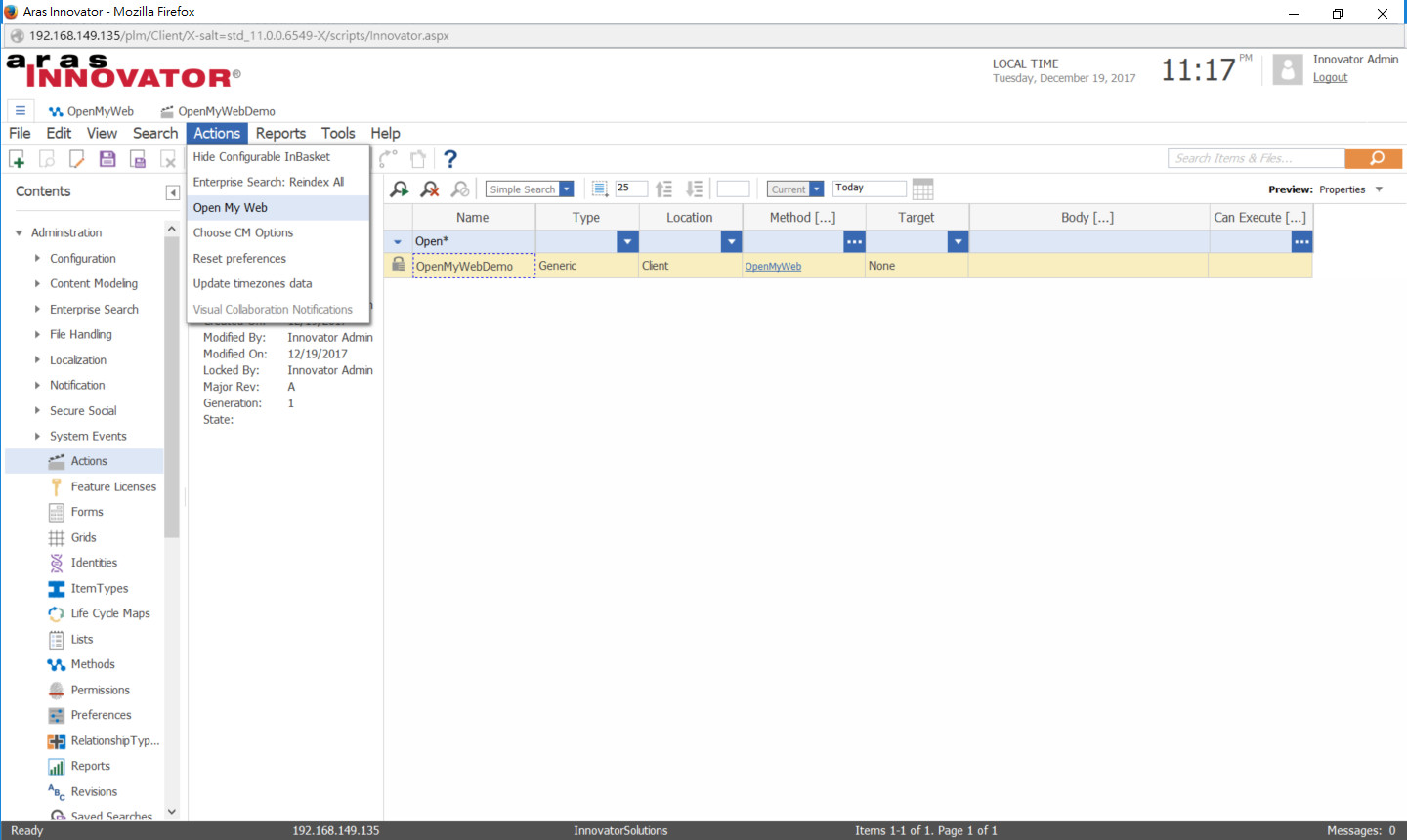The width and height of the screenshot is (1407, 840).
Task: Click the Can Execute filter ellipsis button
Action: [1301, 241]
